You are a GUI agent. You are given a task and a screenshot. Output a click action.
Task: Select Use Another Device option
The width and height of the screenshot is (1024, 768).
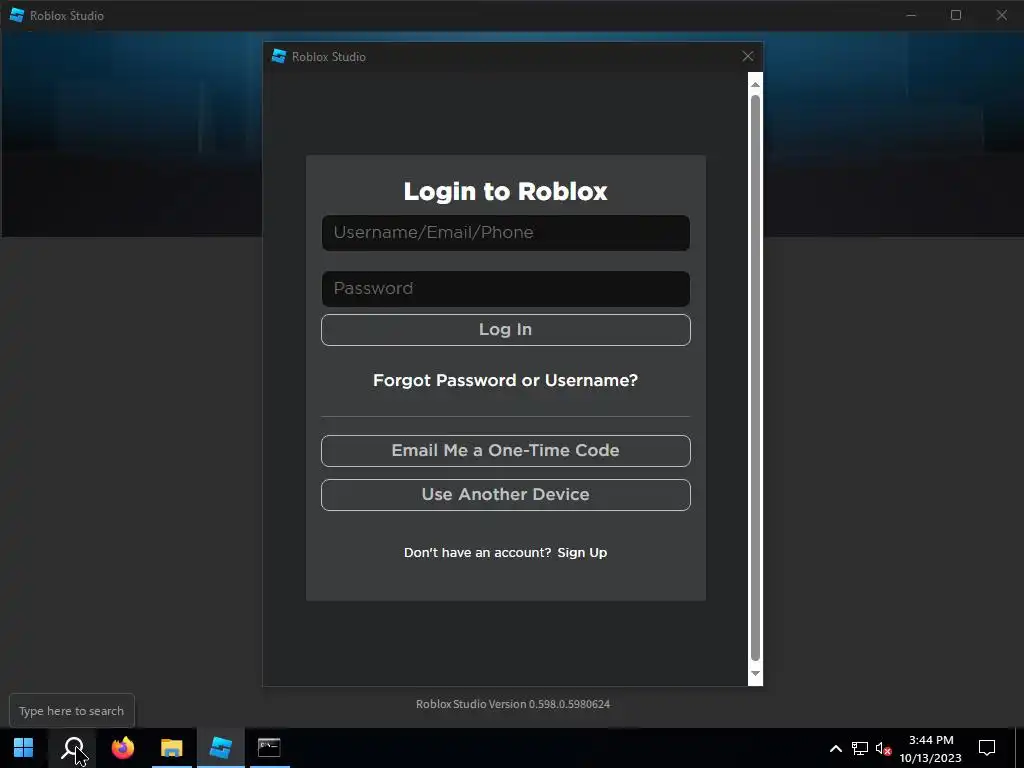[505, 494]
